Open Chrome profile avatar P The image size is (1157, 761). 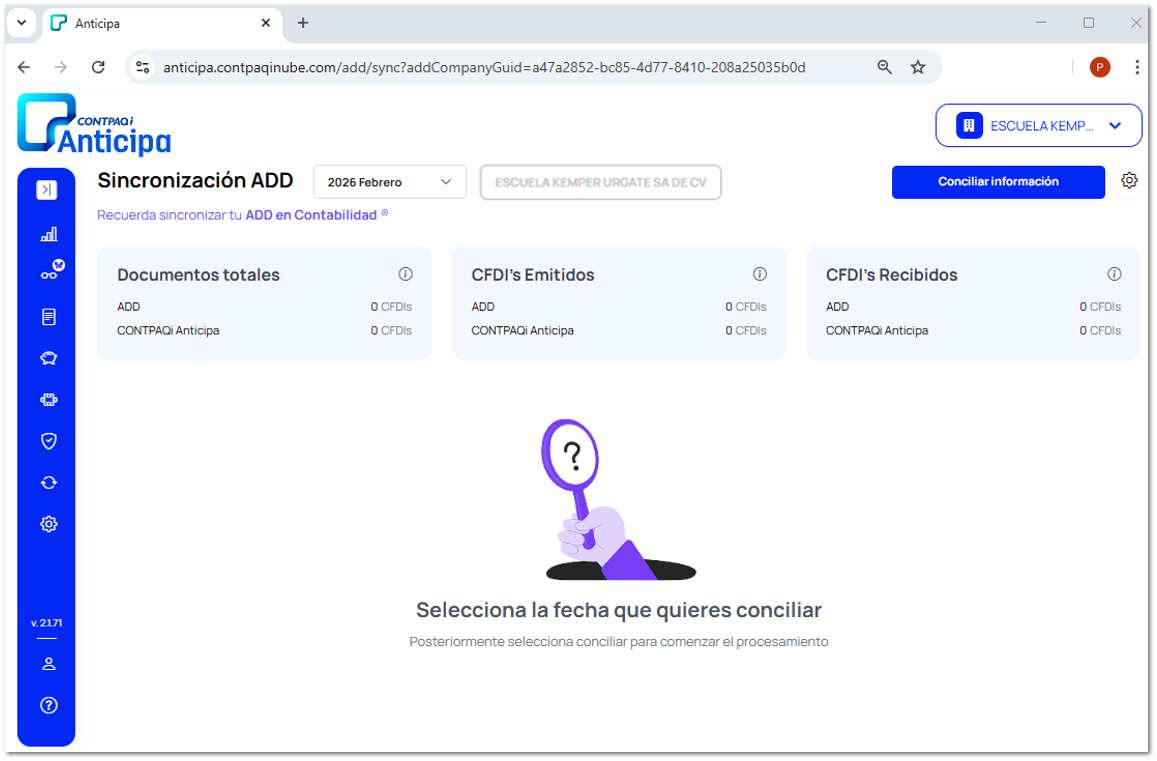pyautogui.click(x=1099, y=67)
